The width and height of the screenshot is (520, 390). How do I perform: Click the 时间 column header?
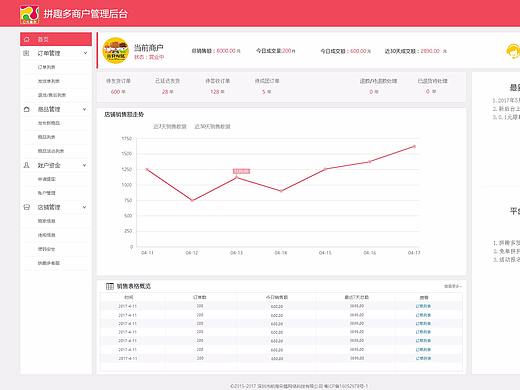click(129, 297)
